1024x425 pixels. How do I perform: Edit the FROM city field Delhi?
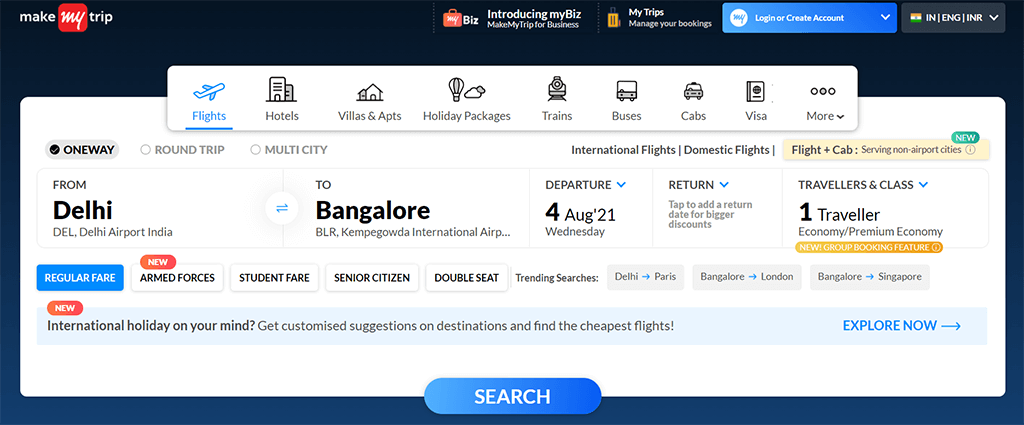pyautogui.click(x=160, y=208)
